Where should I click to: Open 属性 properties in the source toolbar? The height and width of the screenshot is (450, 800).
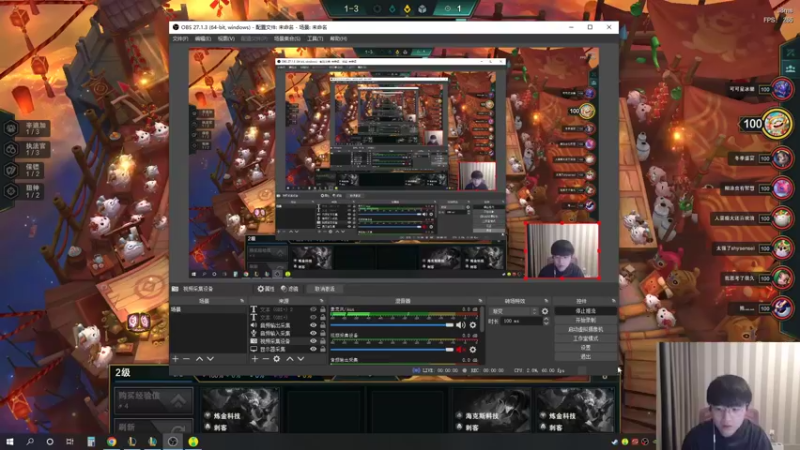pos(266,289)
